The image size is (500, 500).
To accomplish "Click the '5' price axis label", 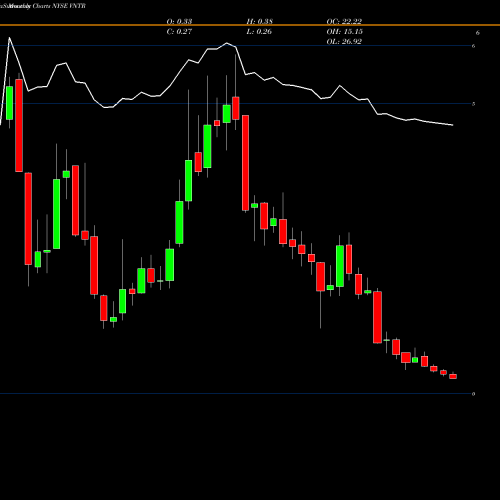I will click(474, 104).
